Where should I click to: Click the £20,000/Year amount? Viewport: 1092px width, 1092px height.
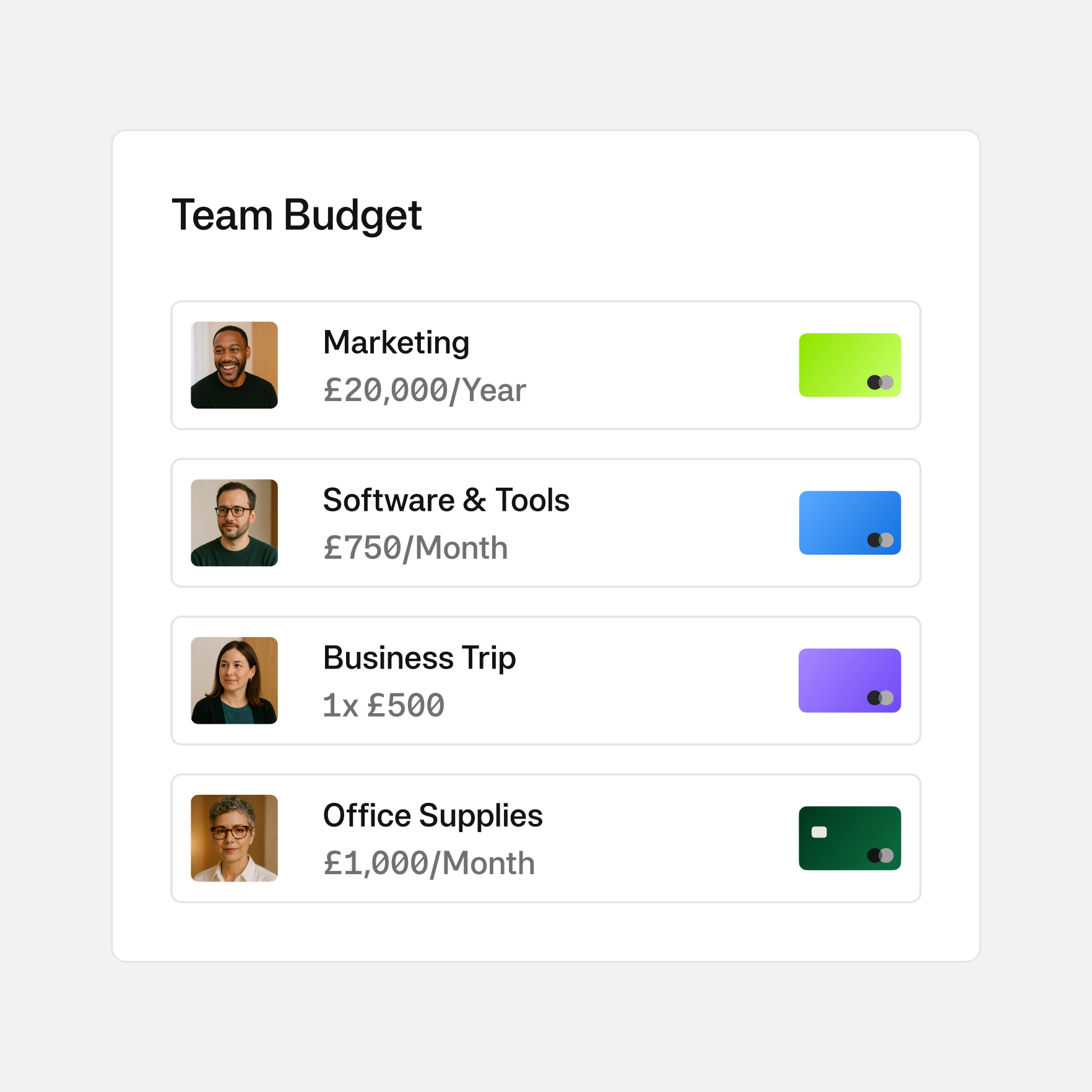pos(425,391)
